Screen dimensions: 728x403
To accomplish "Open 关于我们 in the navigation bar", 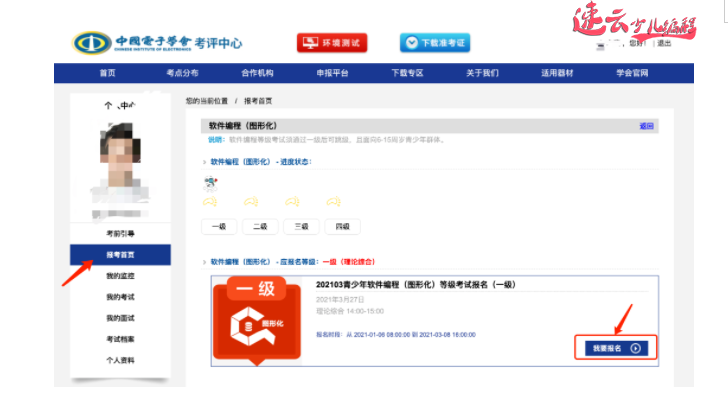I will pos(482,73).
